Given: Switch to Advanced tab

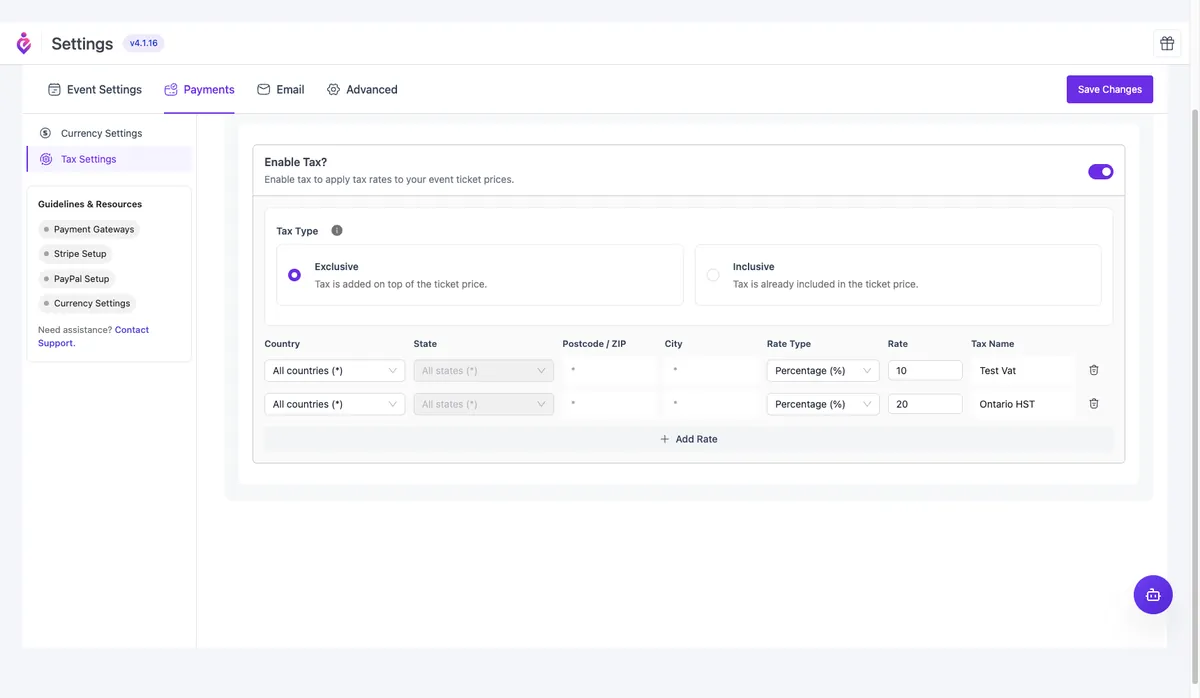Looking at the screenshot, I should pyautogui.click(x=362, y=89).
